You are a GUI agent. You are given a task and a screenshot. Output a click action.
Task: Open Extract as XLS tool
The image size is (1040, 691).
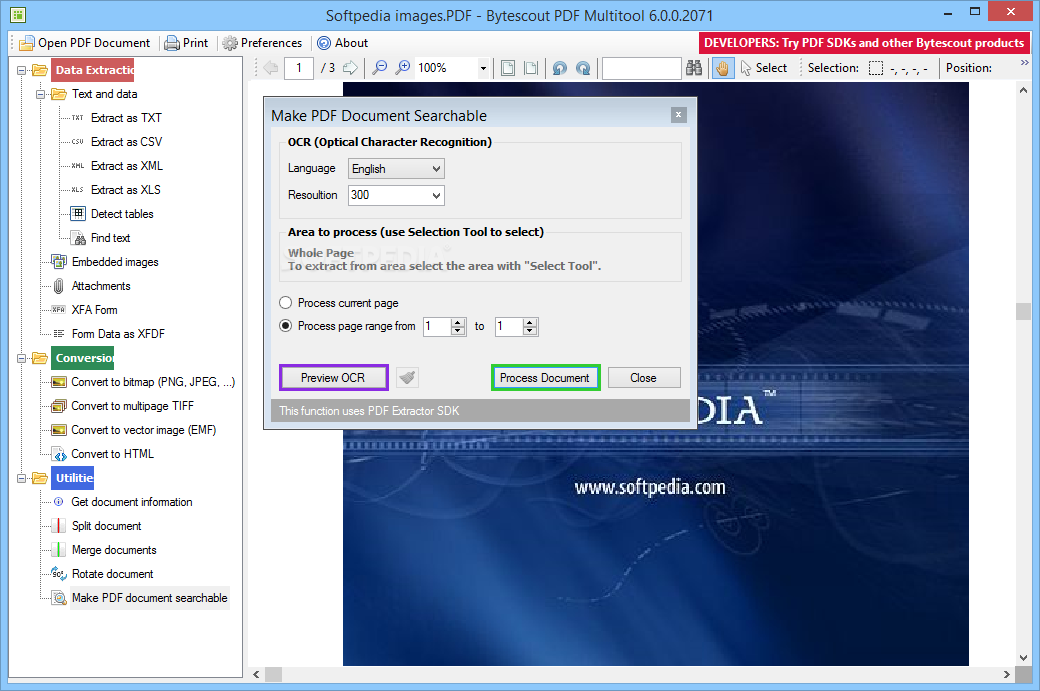[125, 190]
